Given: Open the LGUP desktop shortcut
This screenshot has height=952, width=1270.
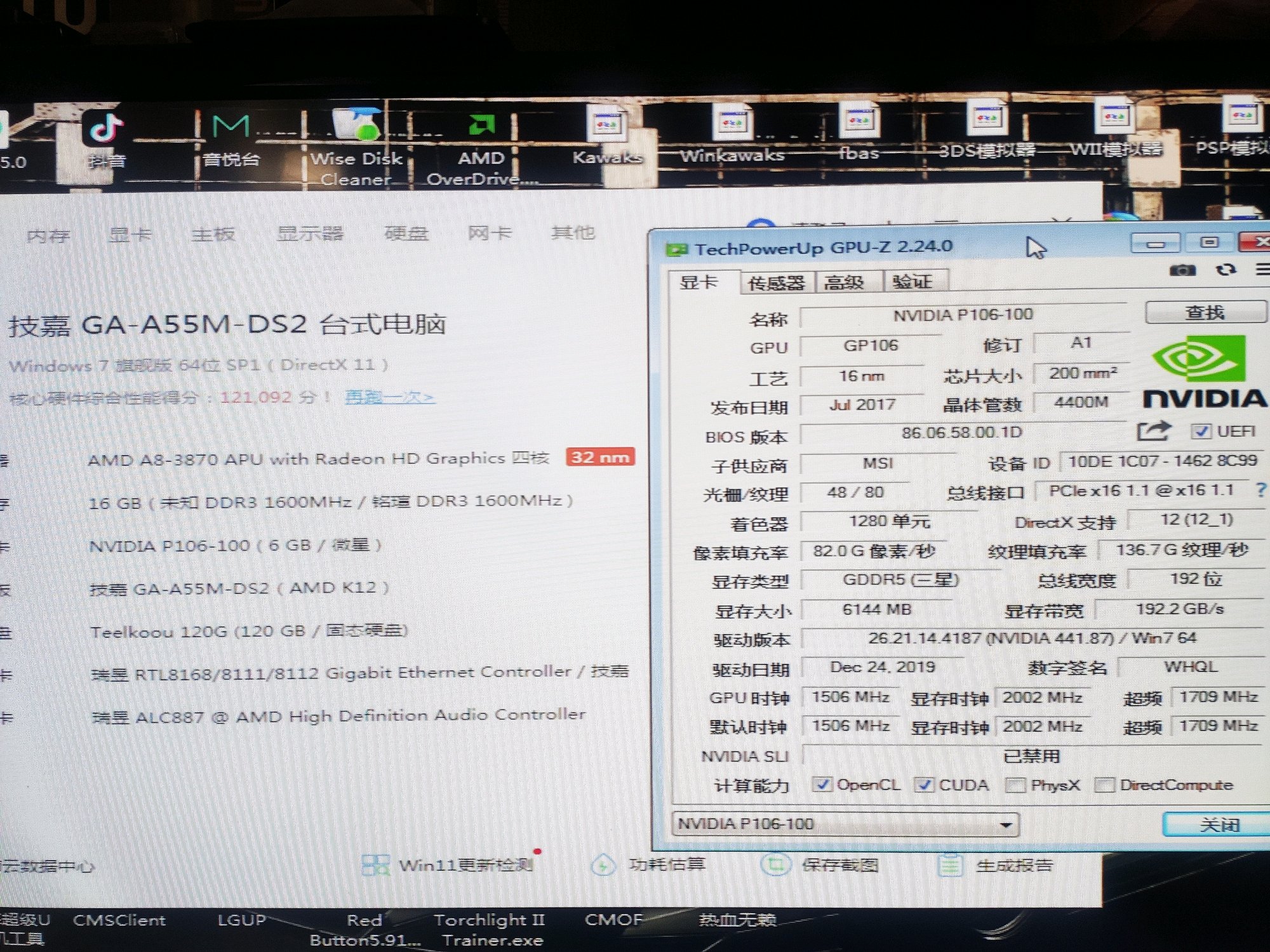Looking at the screenshot, I should 241,920.
